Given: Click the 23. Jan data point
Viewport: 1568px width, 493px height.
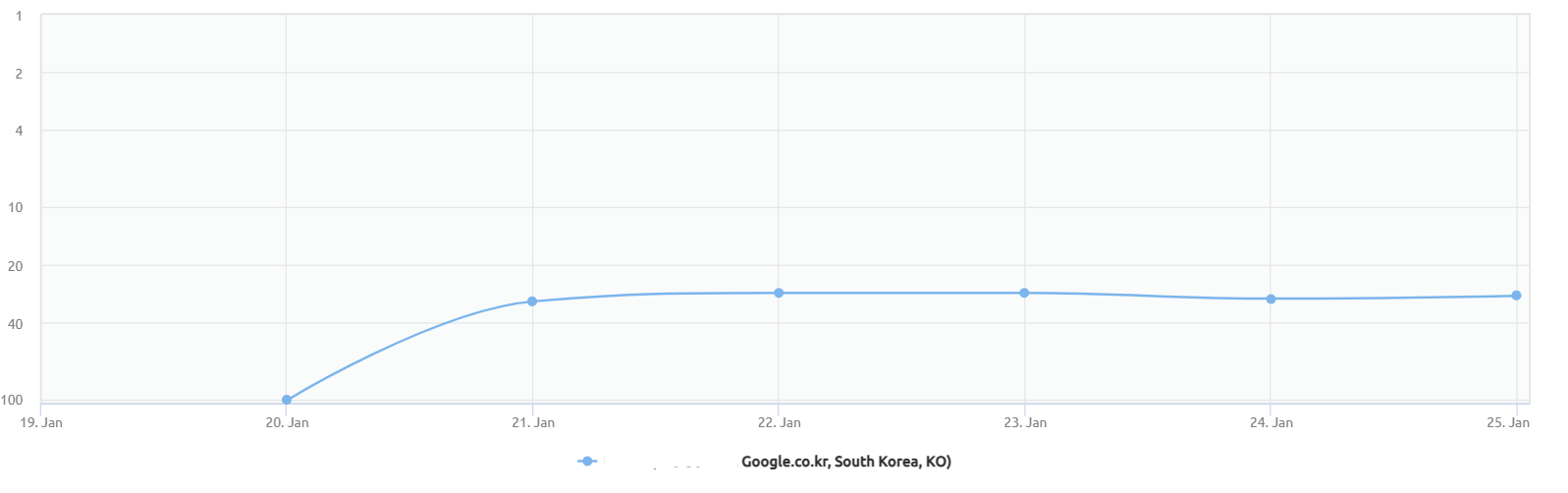Looking at the screenshot, I should coord(1024,293).
